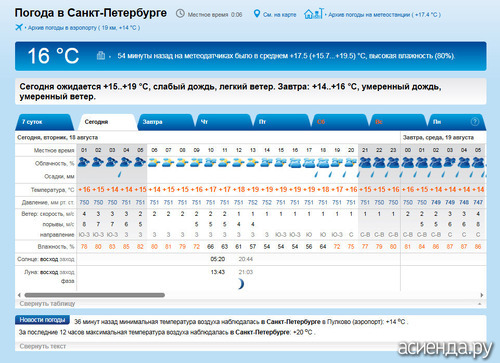This screenshot has height=363, width=500.
Task: Click the sensor icon in blue temperature banner
Action: pyautogui.click(x=101, y=56)
